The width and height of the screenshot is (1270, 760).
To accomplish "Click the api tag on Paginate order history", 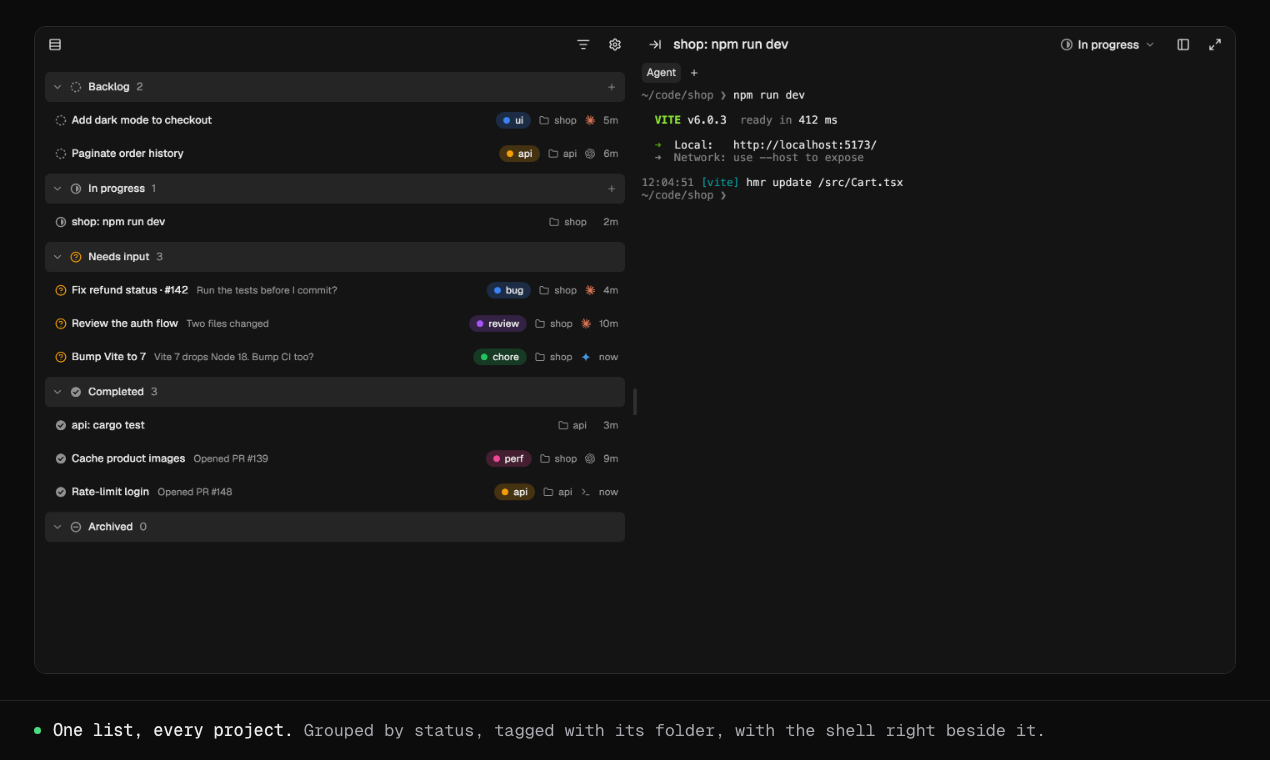I will point(519,154).
